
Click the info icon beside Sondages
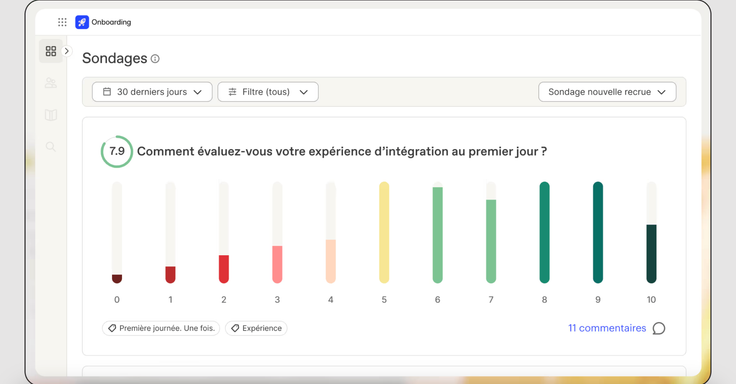155,59
